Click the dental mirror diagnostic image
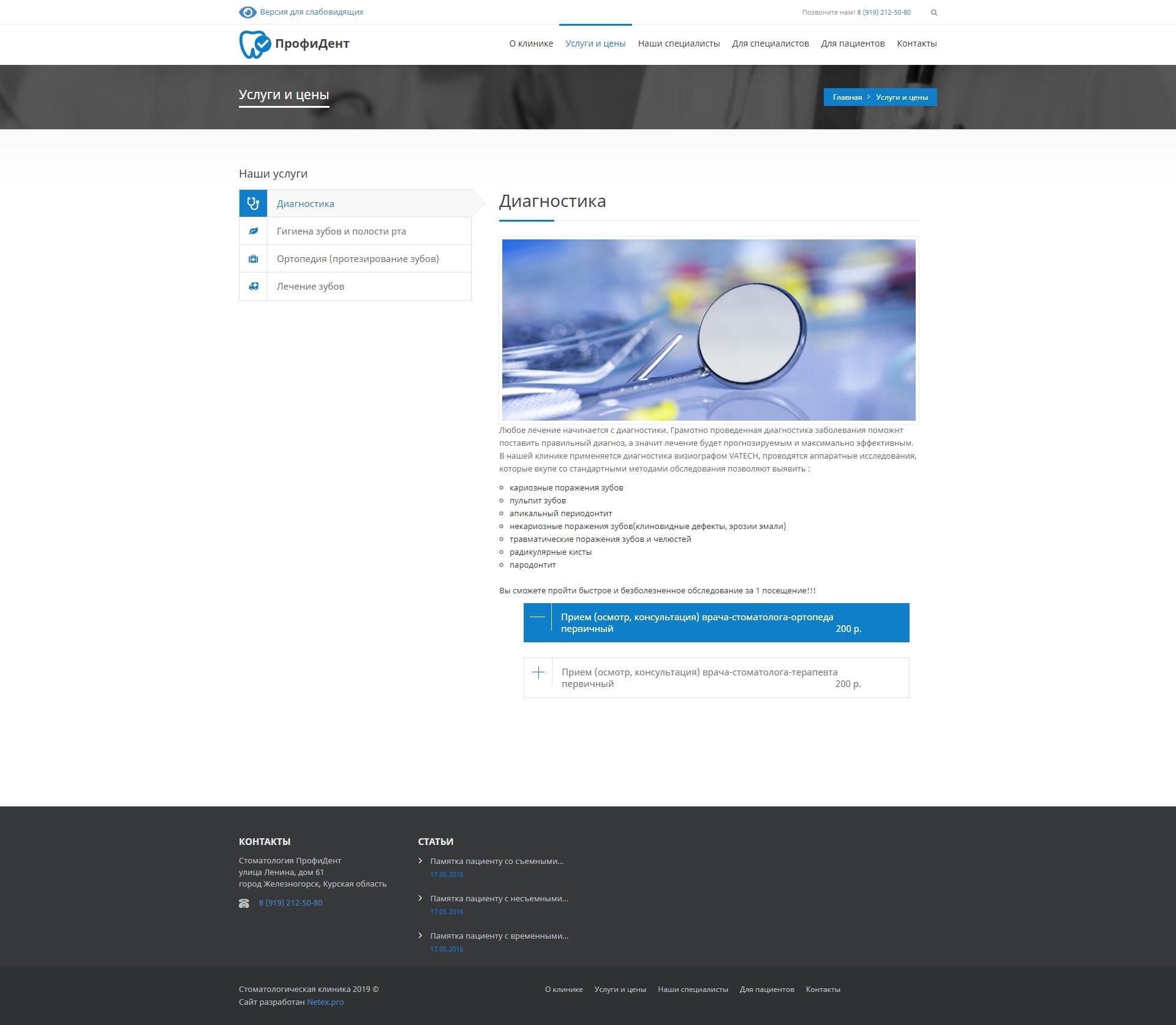Viewport: 1176px width, 1025px height. [708, 329]
